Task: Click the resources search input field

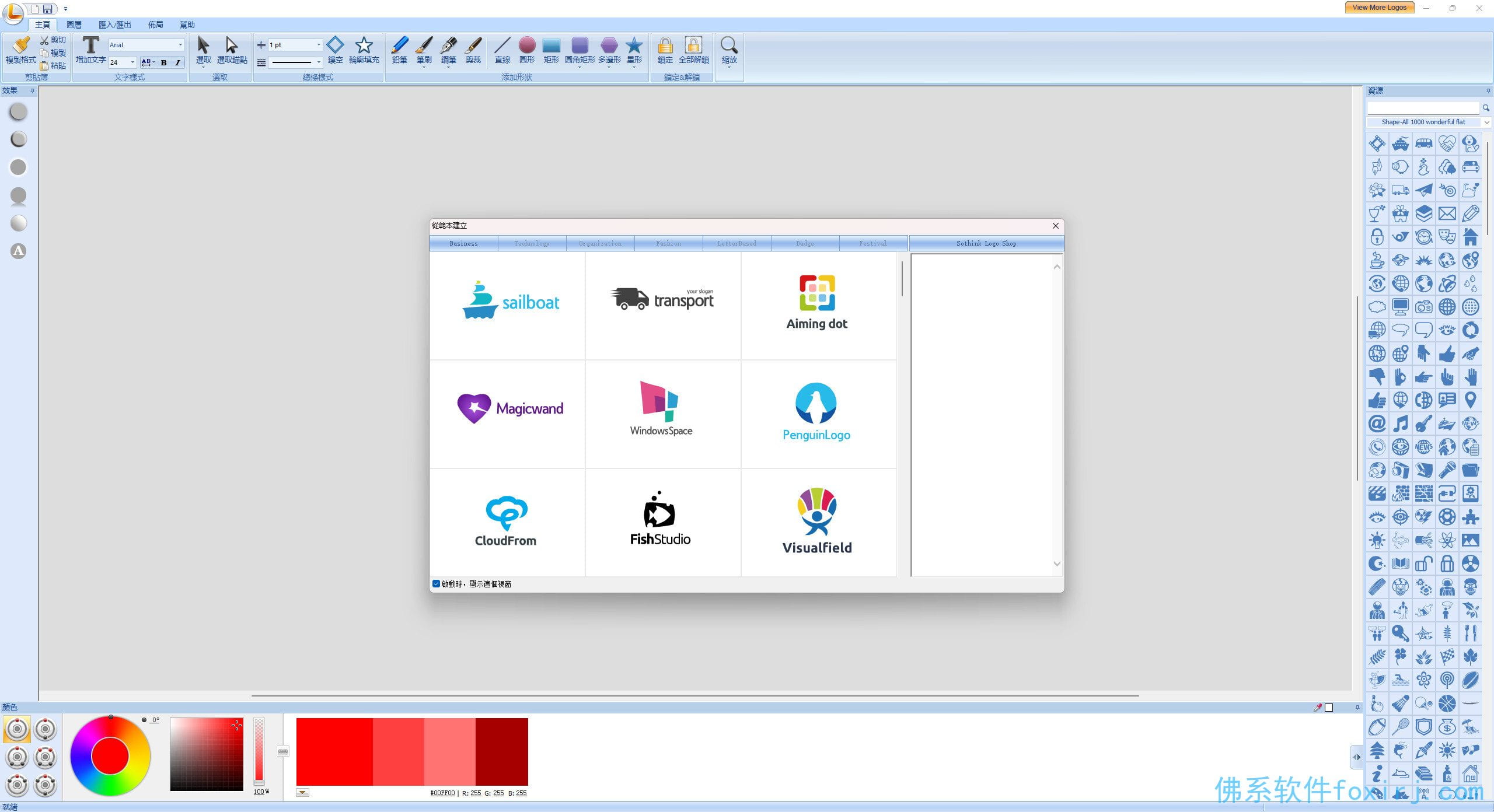Action: click(1423, 108)
